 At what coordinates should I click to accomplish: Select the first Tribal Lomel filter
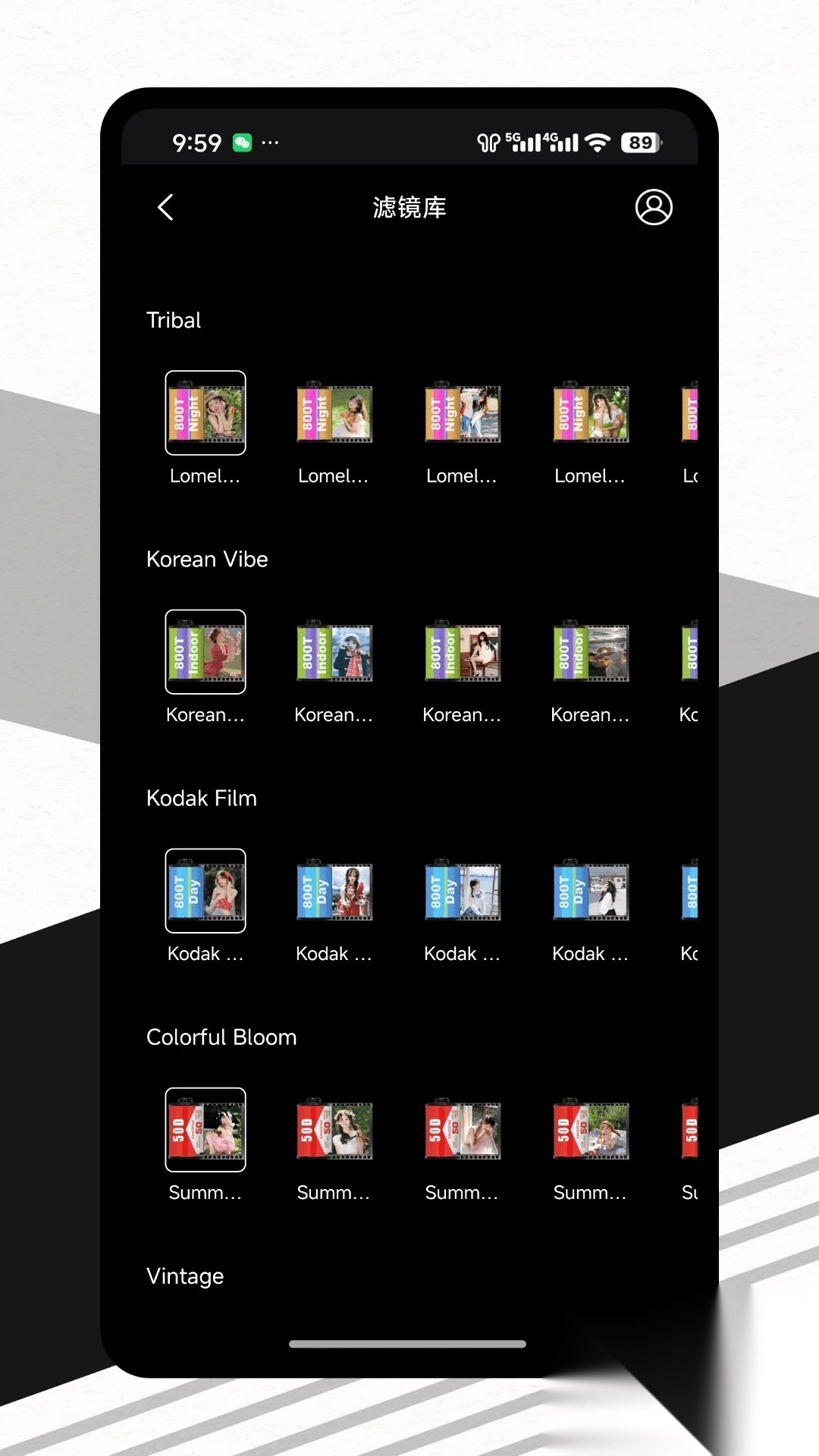pyautogui.click(x=206, y=413)
